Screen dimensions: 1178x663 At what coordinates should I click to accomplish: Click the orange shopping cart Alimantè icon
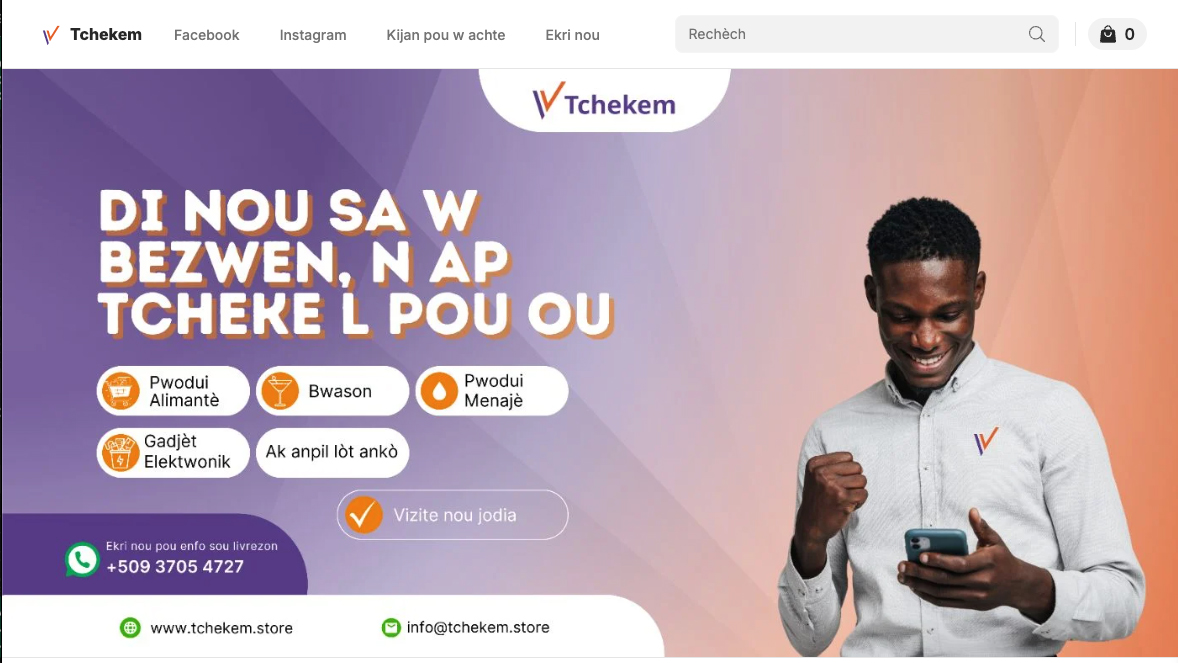(121, 391)
